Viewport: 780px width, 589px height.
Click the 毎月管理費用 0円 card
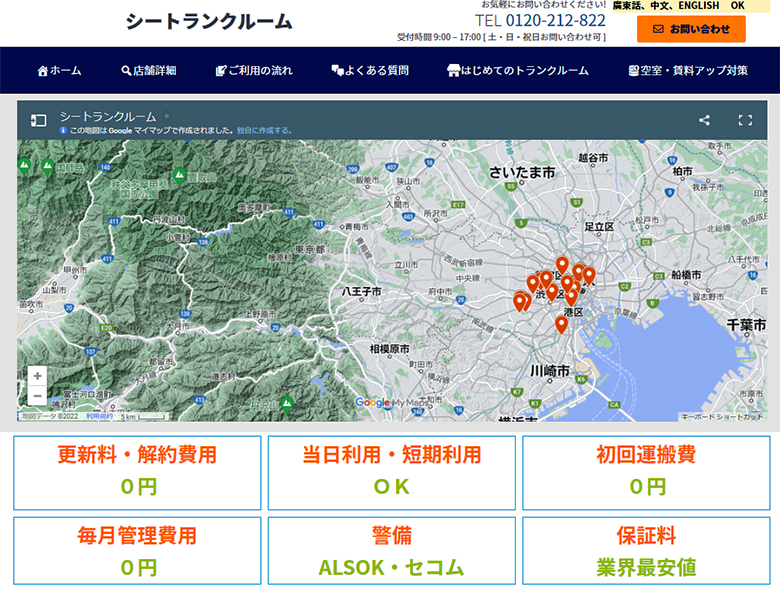click(137, 551)
